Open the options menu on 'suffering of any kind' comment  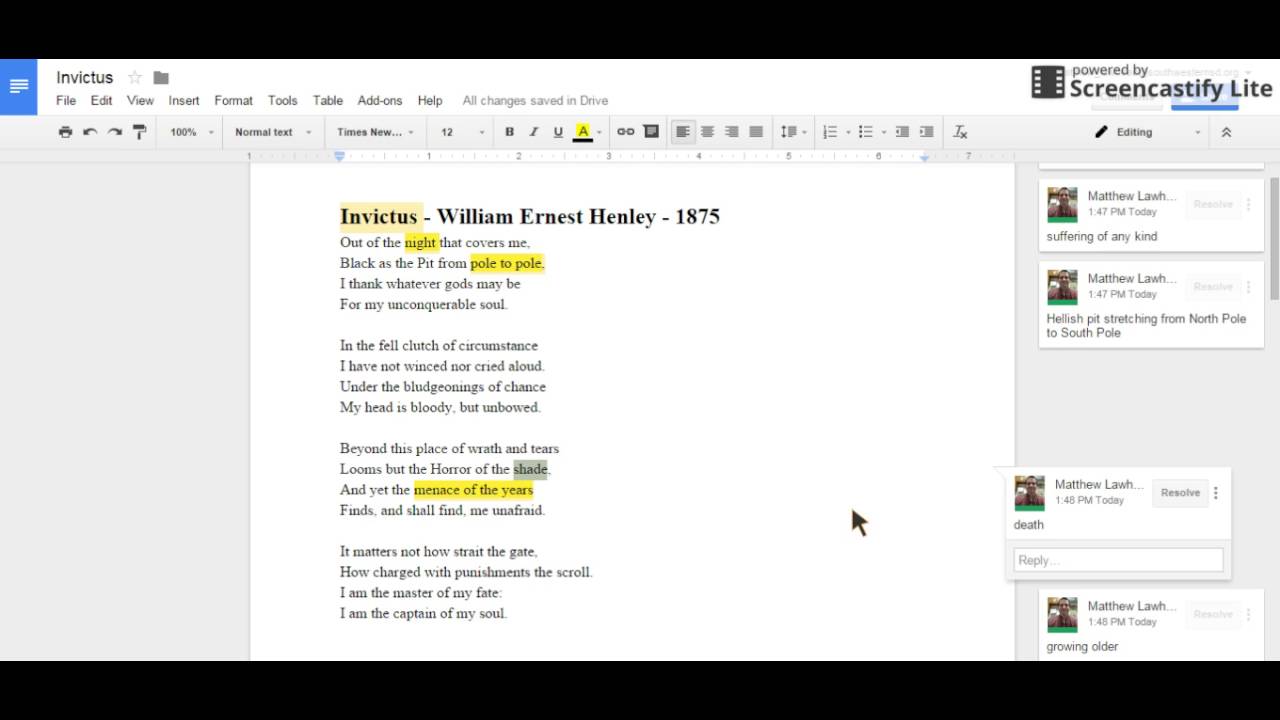1248,204
